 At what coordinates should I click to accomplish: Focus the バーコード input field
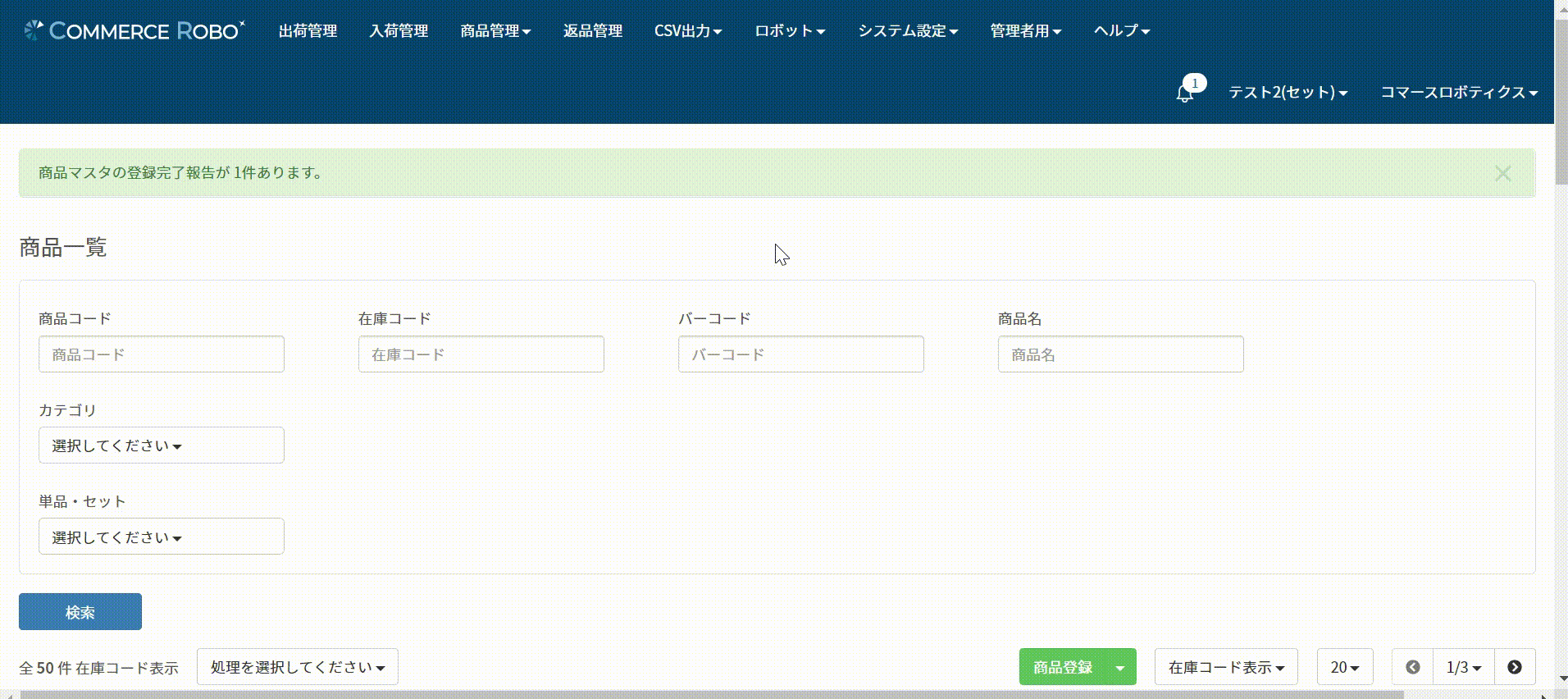[x=801, y=354]
